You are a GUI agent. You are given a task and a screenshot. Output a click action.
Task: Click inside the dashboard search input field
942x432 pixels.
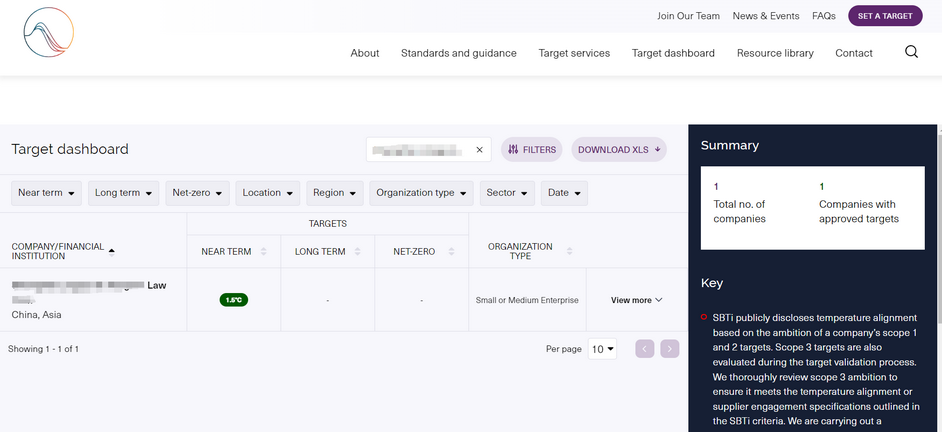click(420, 150)
